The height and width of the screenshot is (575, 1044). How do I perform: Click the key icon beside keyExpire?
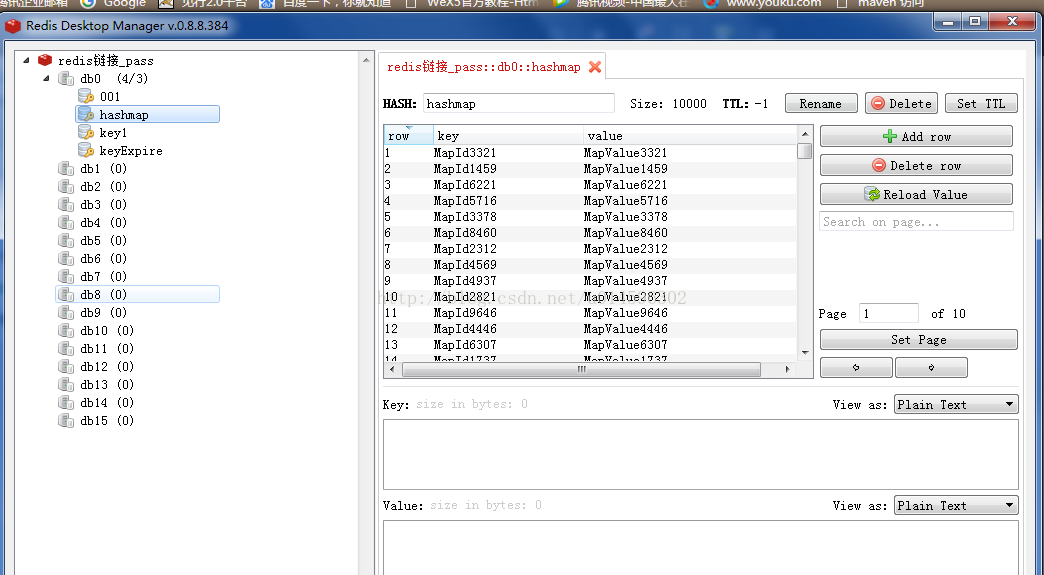point(86,150)
